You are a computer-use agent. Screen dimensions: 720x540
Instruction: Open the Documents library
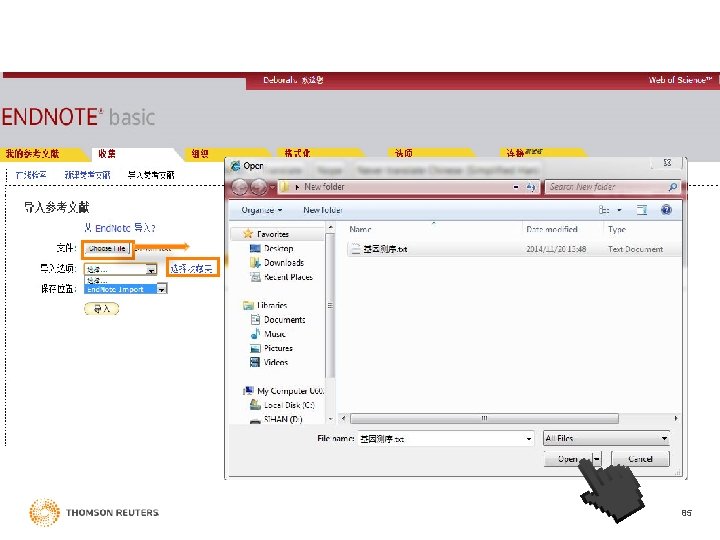click(x=284, y=320)
